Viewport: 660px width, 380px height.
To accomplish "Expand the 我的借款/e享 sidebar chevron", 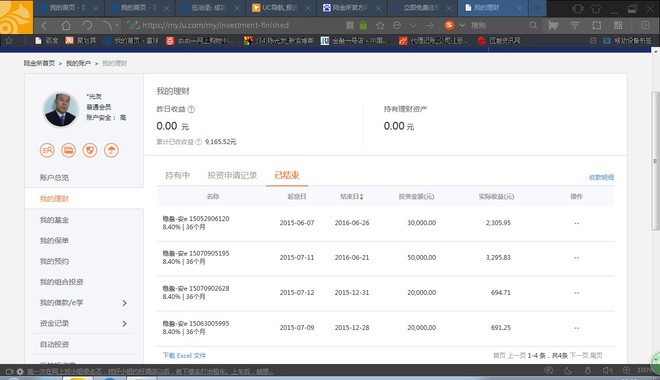I will (x=125, y=303).
